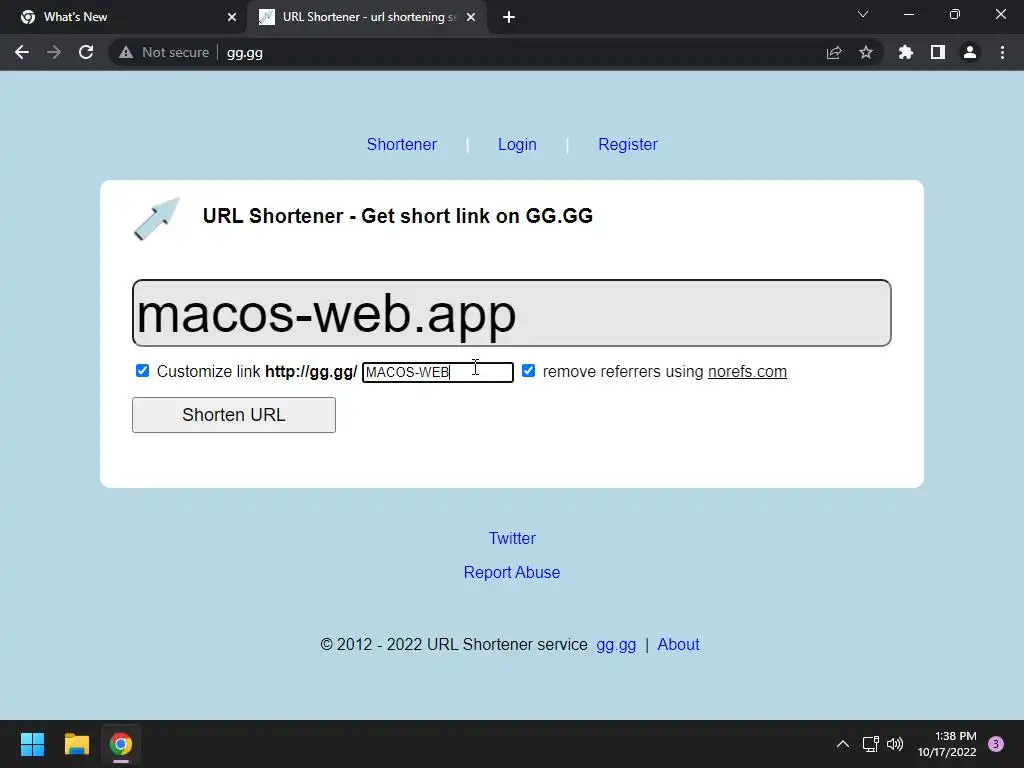
Task: Close the URL Shortener tab
Action: [471, 17]
